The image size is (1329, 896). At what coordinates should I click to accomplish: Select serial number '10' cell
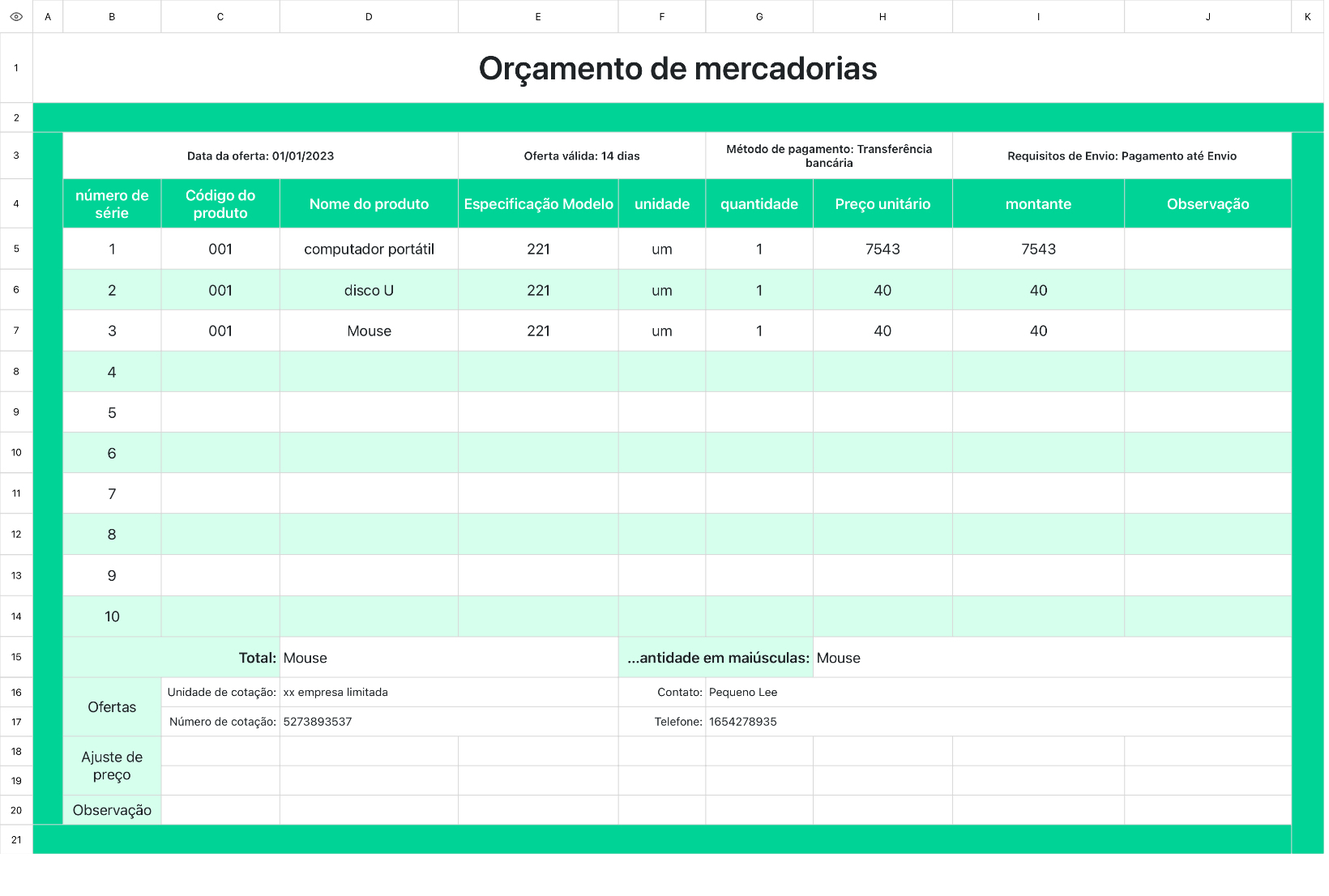tap(112, 617)
